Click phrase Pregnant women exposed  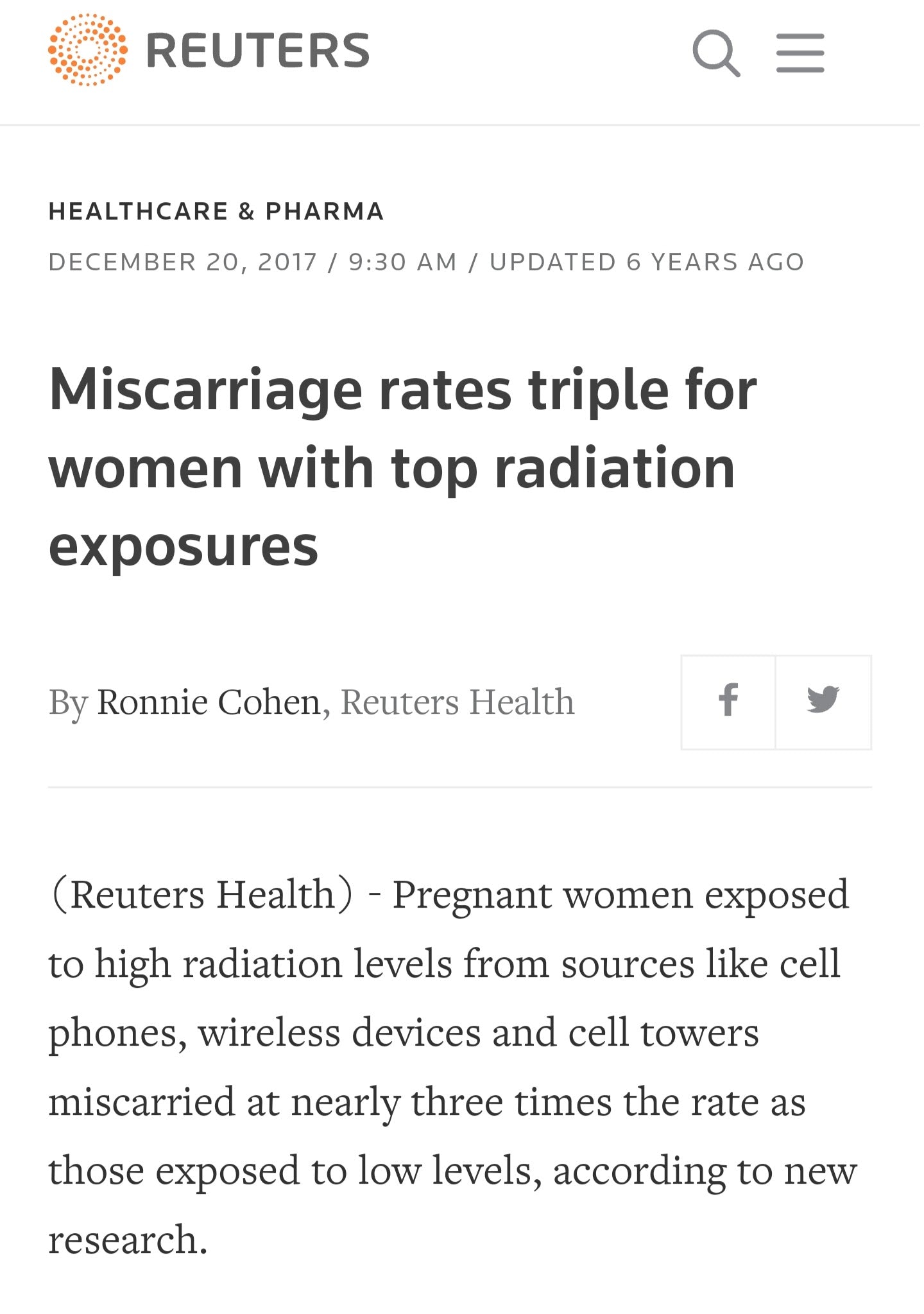pyautogui.click(x=620, y=895)
